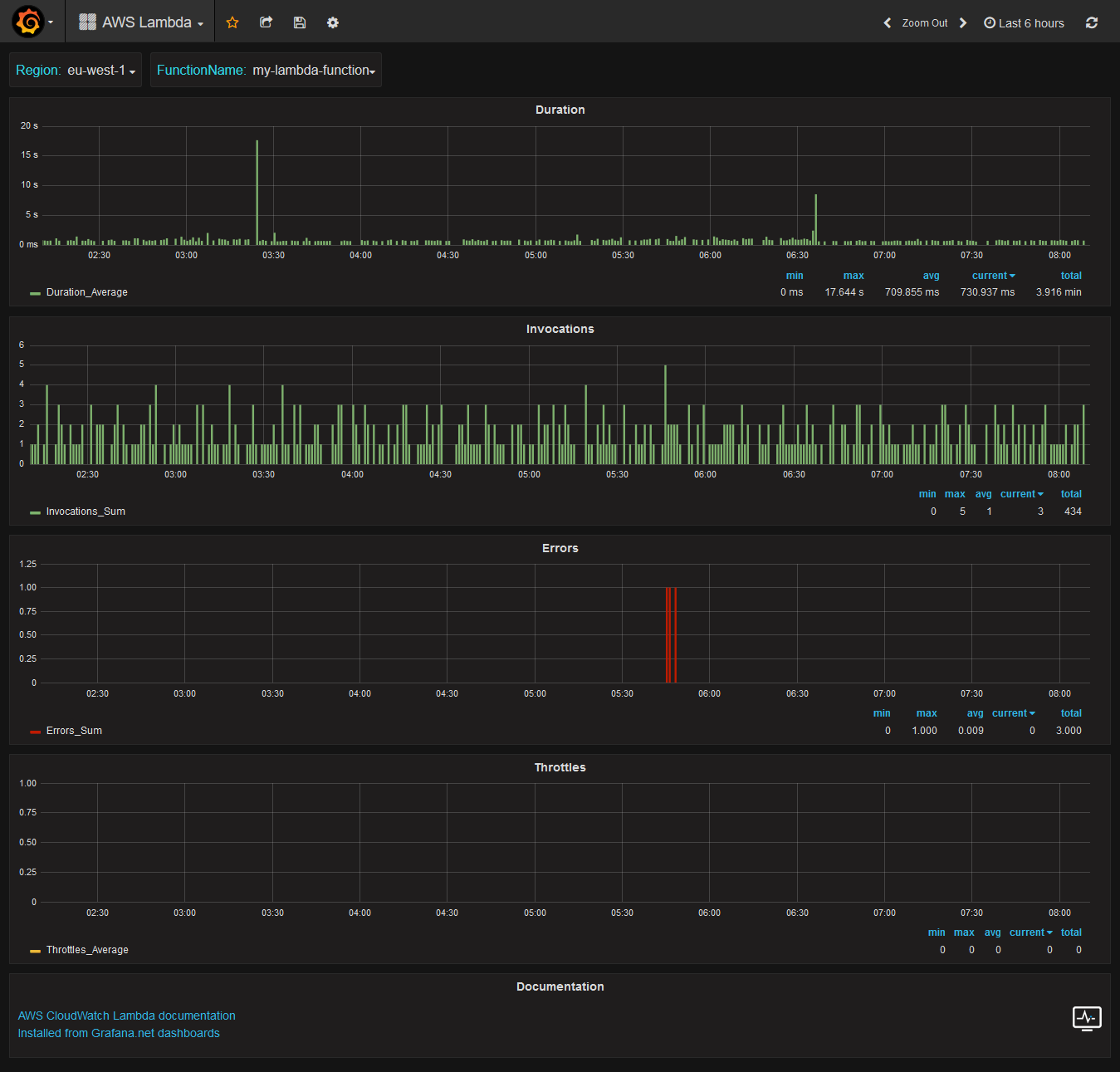Click the tall Duration spike near 03:30
Screen dimensions: 1120x1072
click(257, 192)
